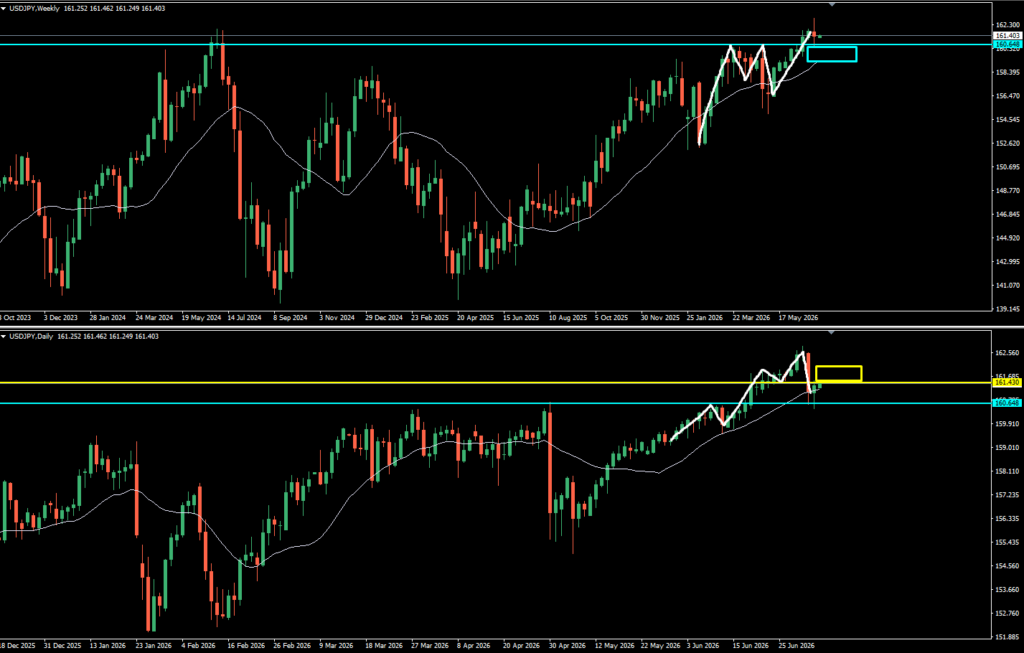Screen dimensions: 1024x653
Task: Click the 161.403 current price label on Weekly chart
Action: click(x=1008, y=35)
